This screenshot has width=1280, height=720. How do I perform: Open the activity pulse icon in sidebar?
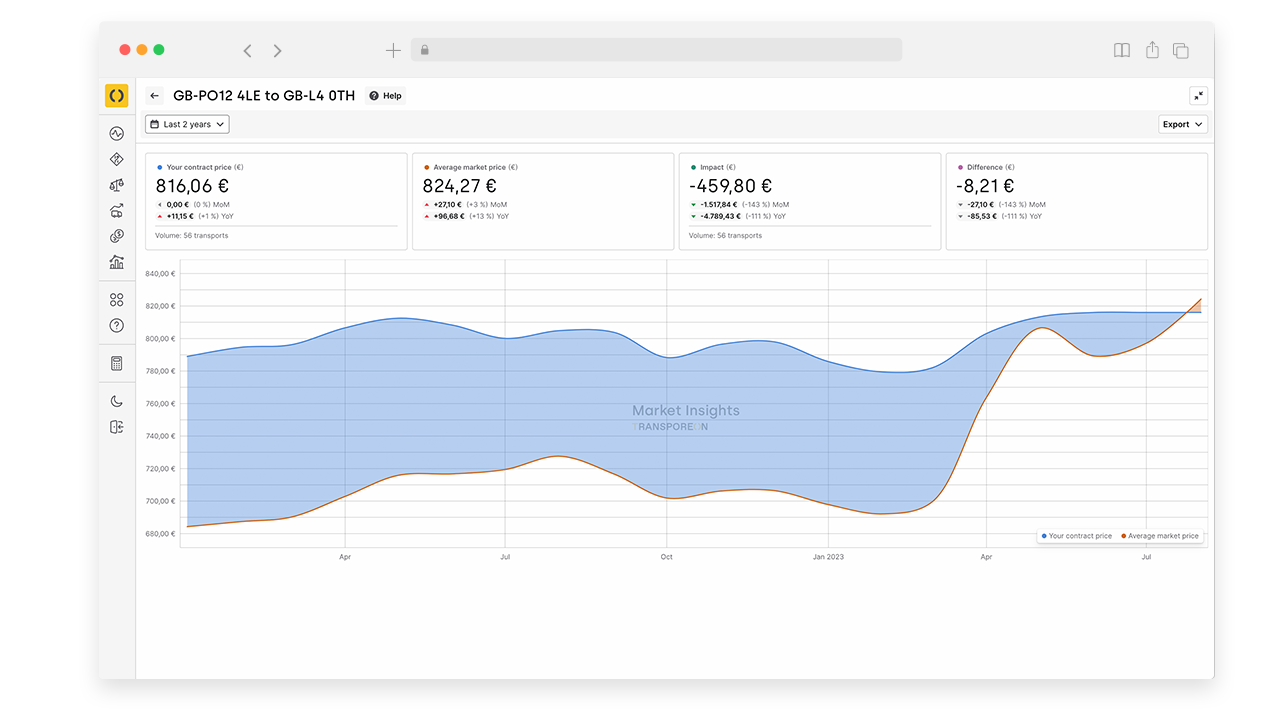pyautogui.click(x=117, y=133)
